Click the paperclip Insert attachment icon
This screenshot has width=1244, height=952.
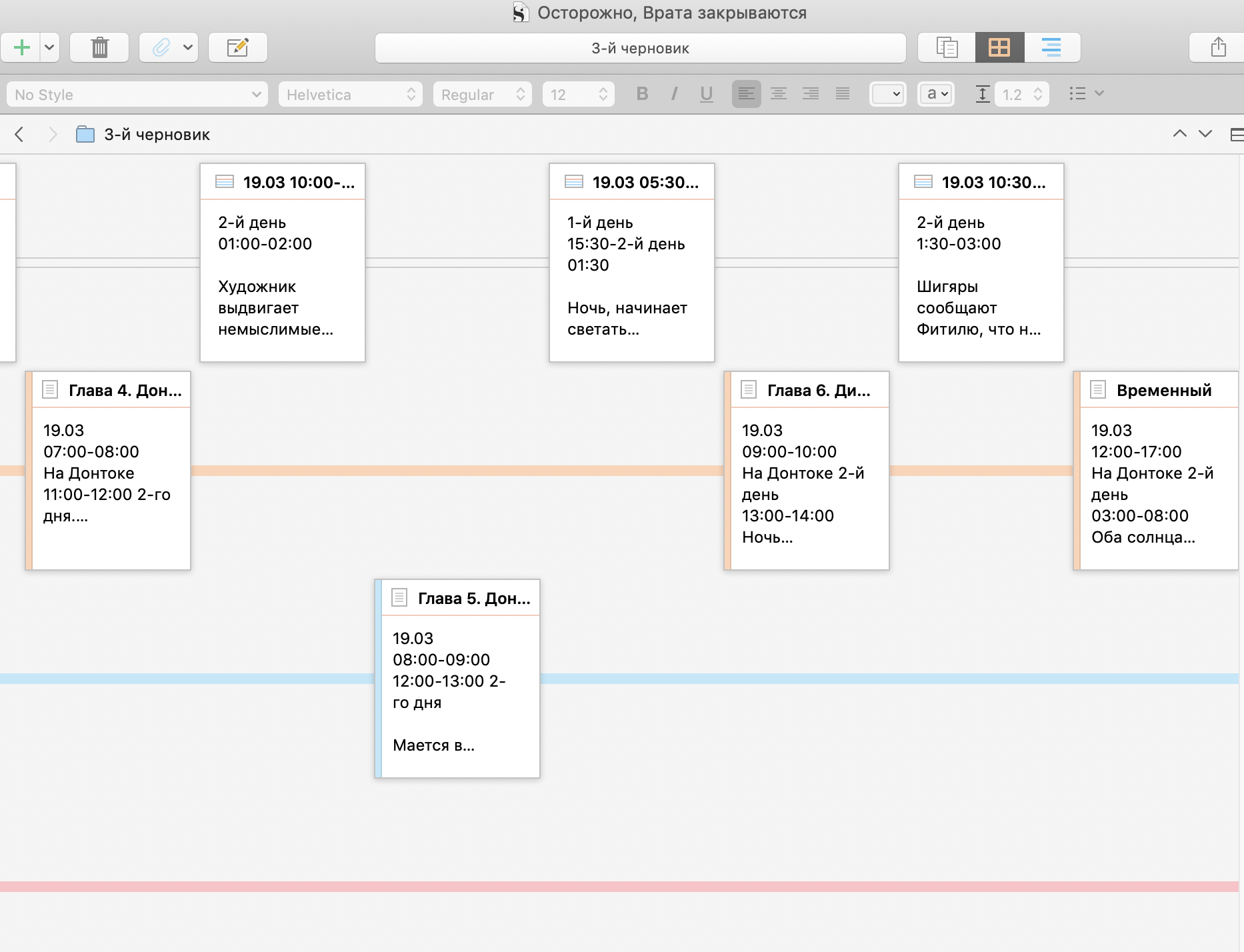tap(160, 47)
